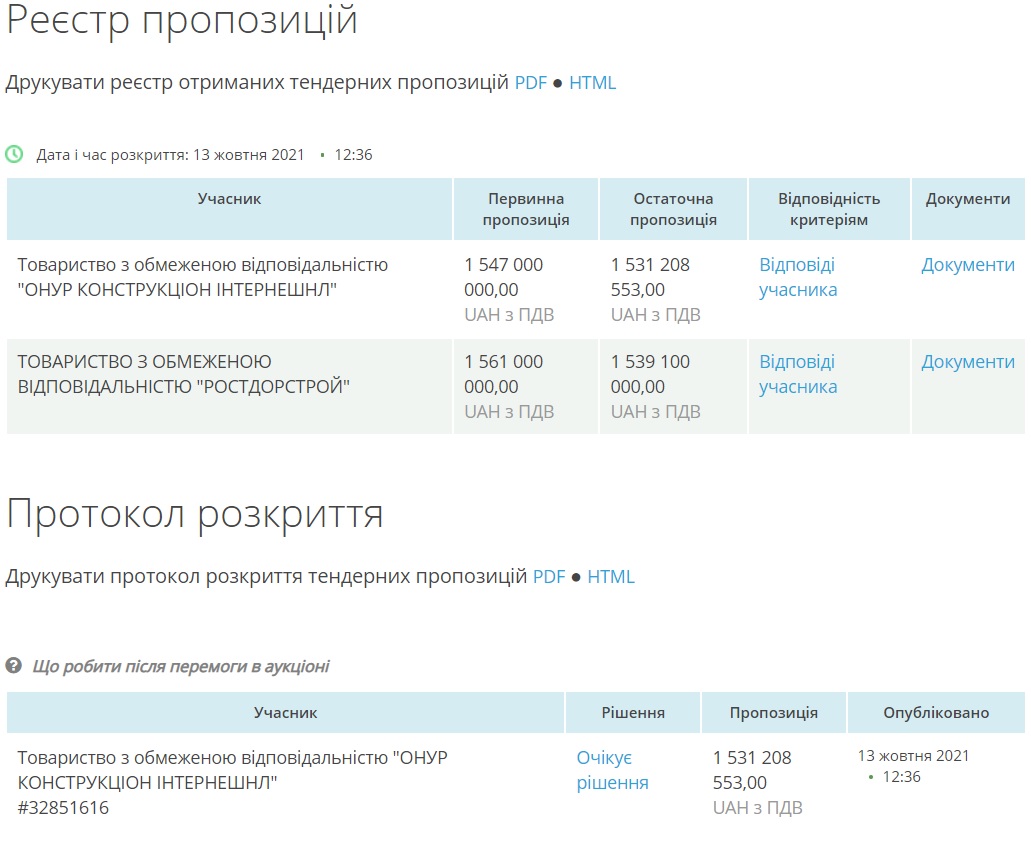Viewport: 1031px width, 861px height.
Task: Select initial bid 1 547 000 000,00
Action: [x=504, y=277]
